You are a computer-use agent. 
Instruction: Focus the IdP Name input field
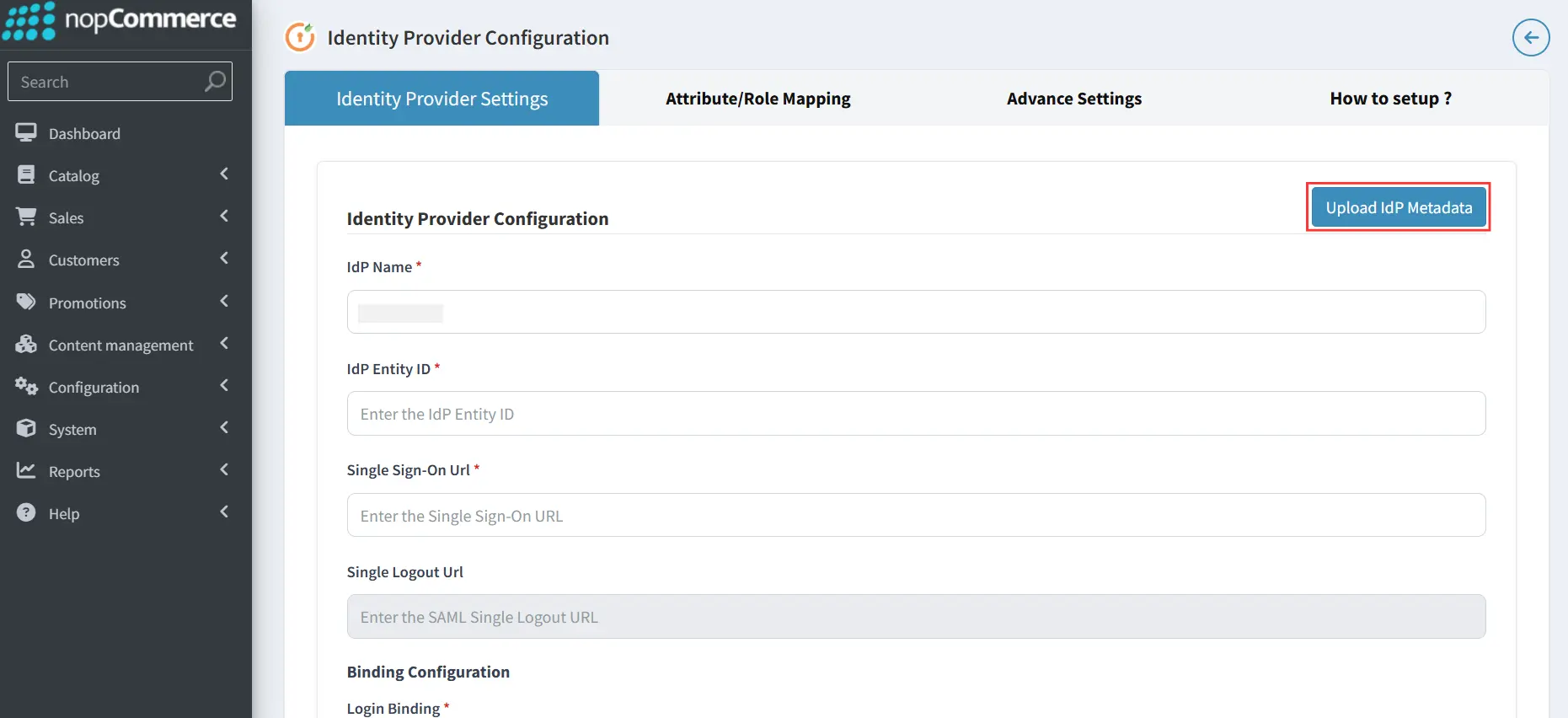[916, 312]
